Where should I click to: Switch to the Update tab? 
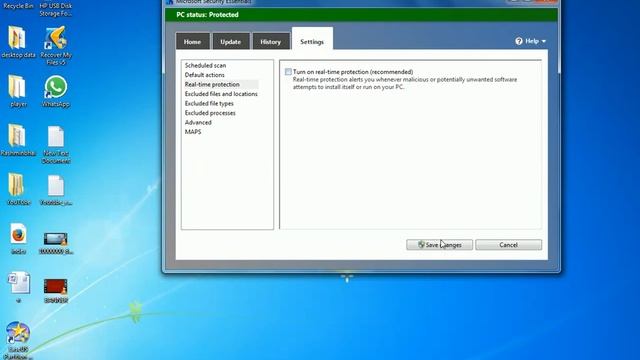231,42
